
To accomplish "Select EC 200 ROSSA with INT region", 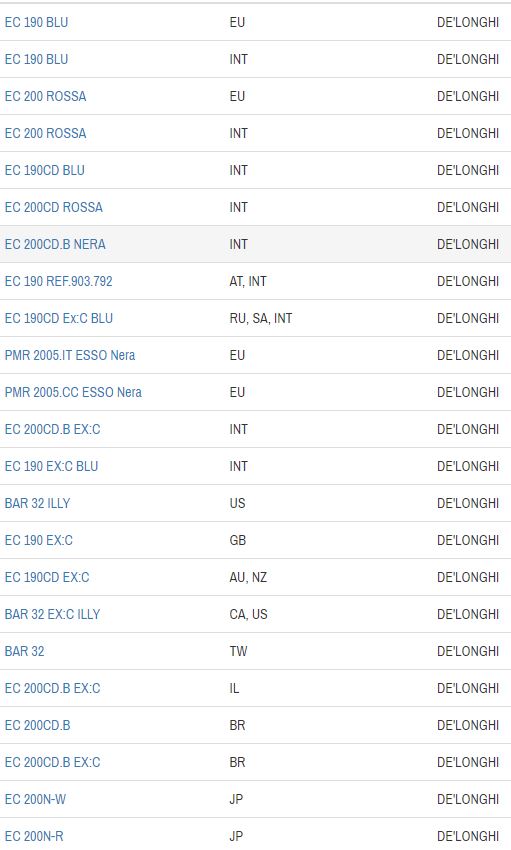I will pos(46,133).
